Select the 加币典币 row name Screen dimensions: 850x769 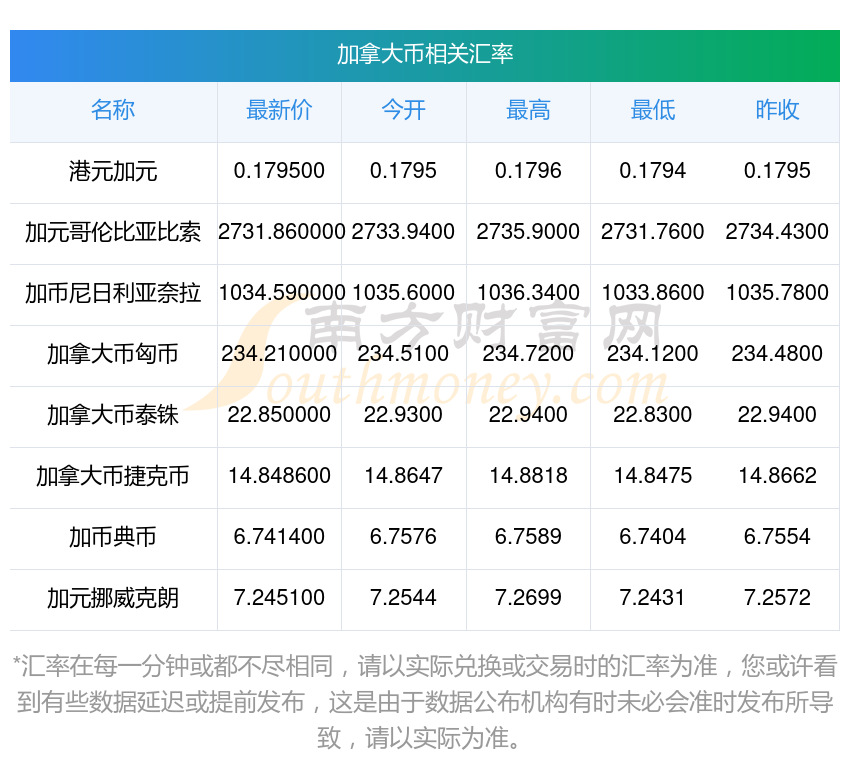click(113, 537)
